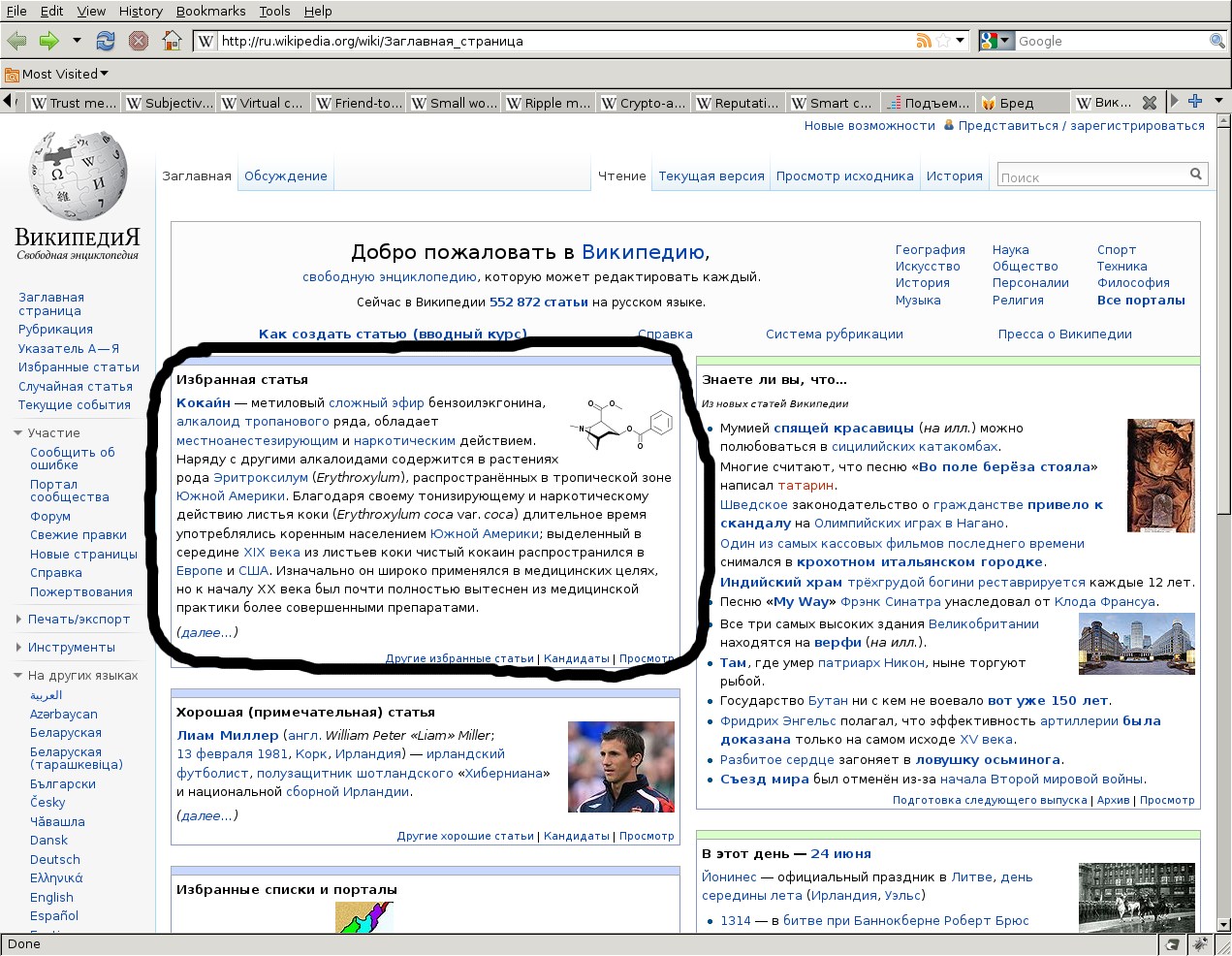Image resolution: width=1232 pixels, height=956 pixels.
Task: Open the Bookmarks menu
Action: tap(210, 11)
